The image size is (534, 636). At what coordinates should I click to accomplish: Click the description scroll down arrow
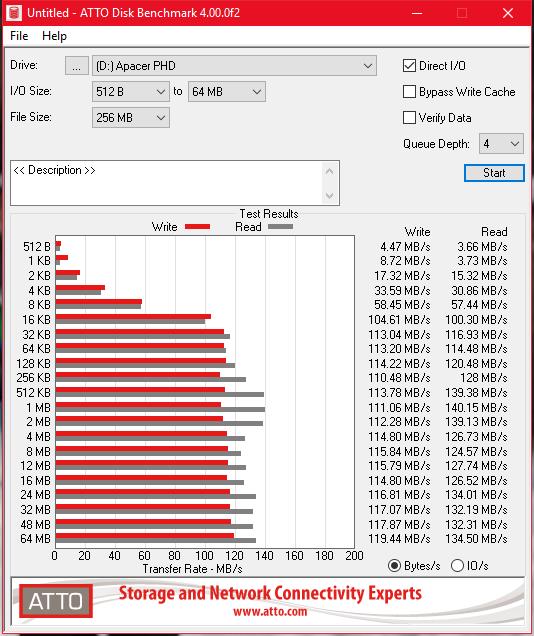coord(330,196)
